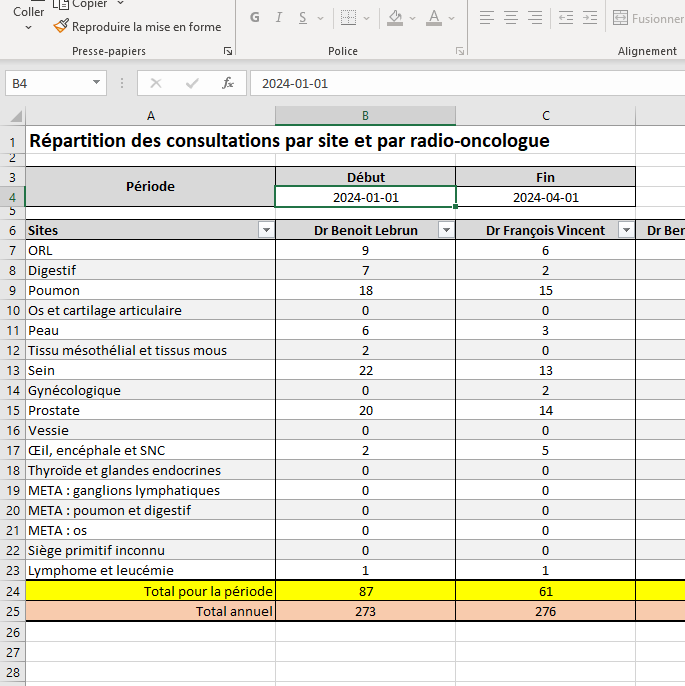685x686 pixels.
Task: Open font color dropdown arrow
Action: 452,18
